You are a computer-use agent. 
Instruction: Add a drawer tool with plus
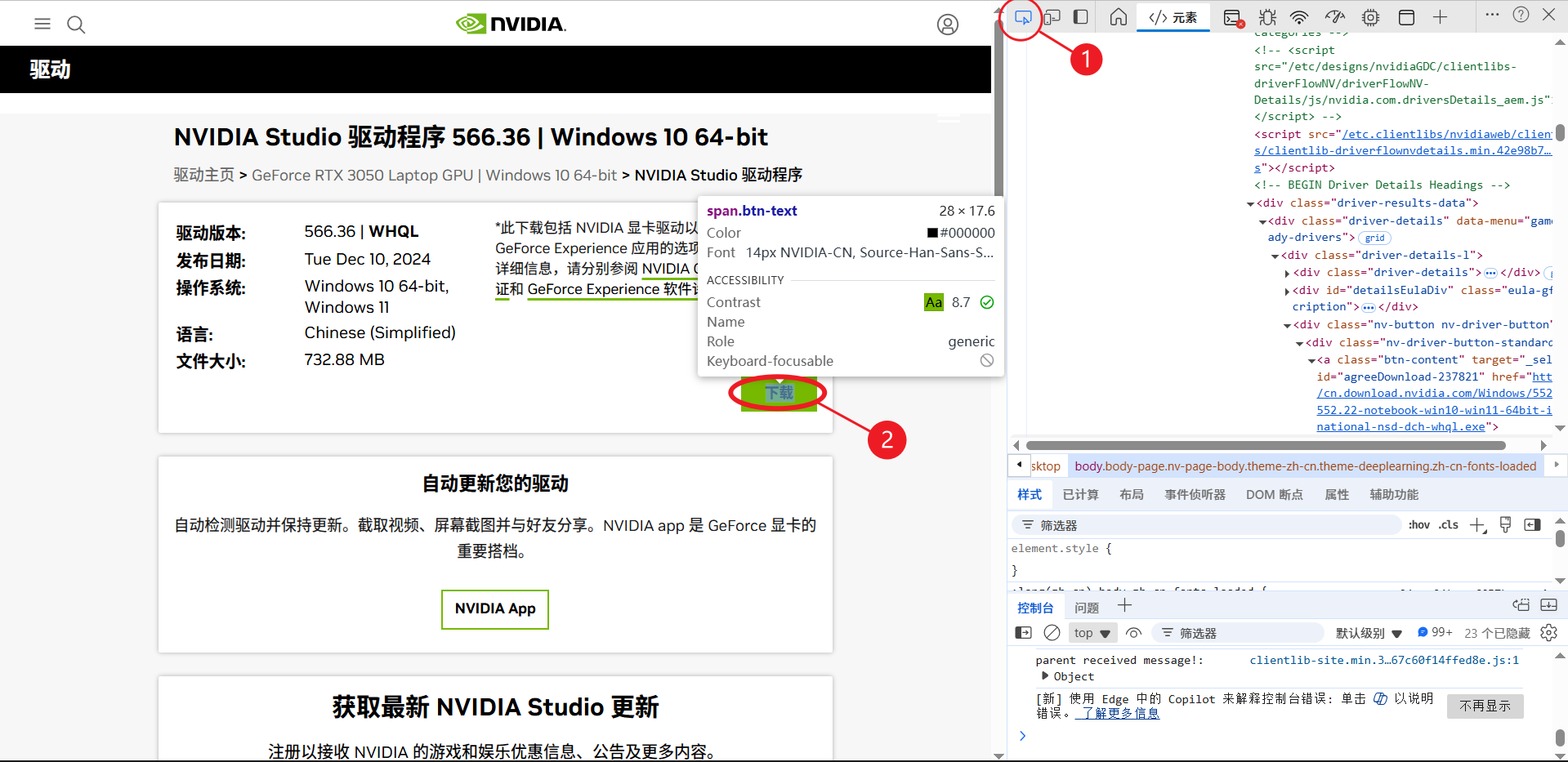coord(1124,605)
